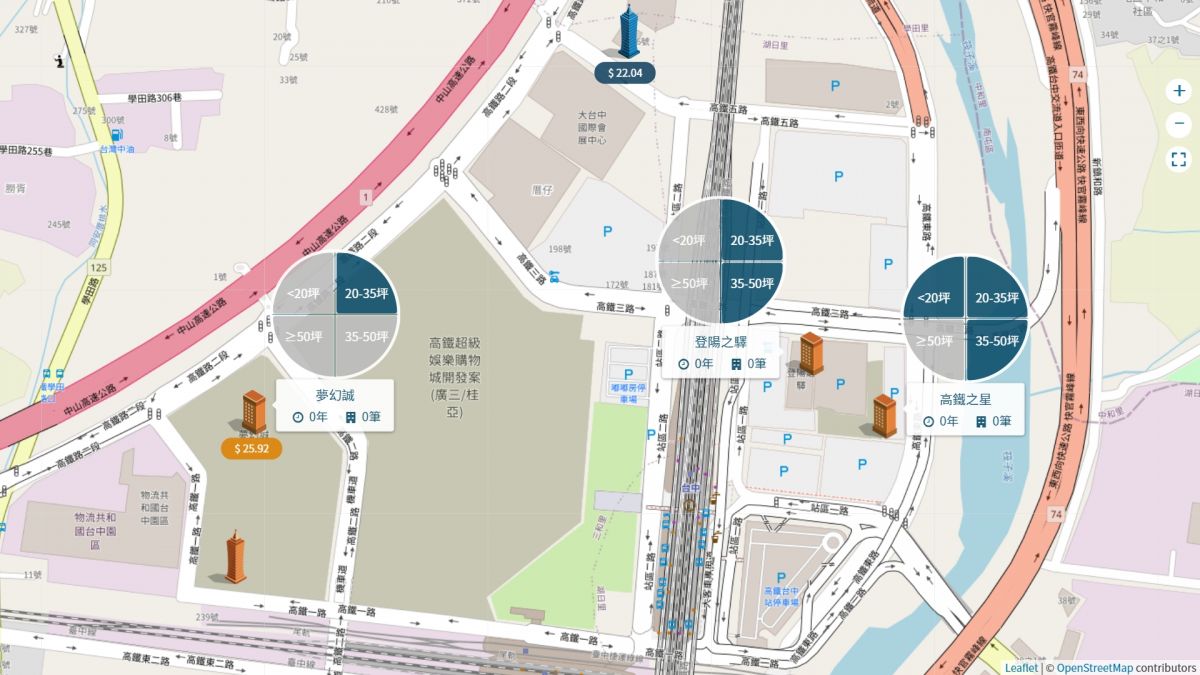Image resolution: width=1200 pixels, height=675 pixels.
Task: Zoom out of the map
Action: [1178, 125]
